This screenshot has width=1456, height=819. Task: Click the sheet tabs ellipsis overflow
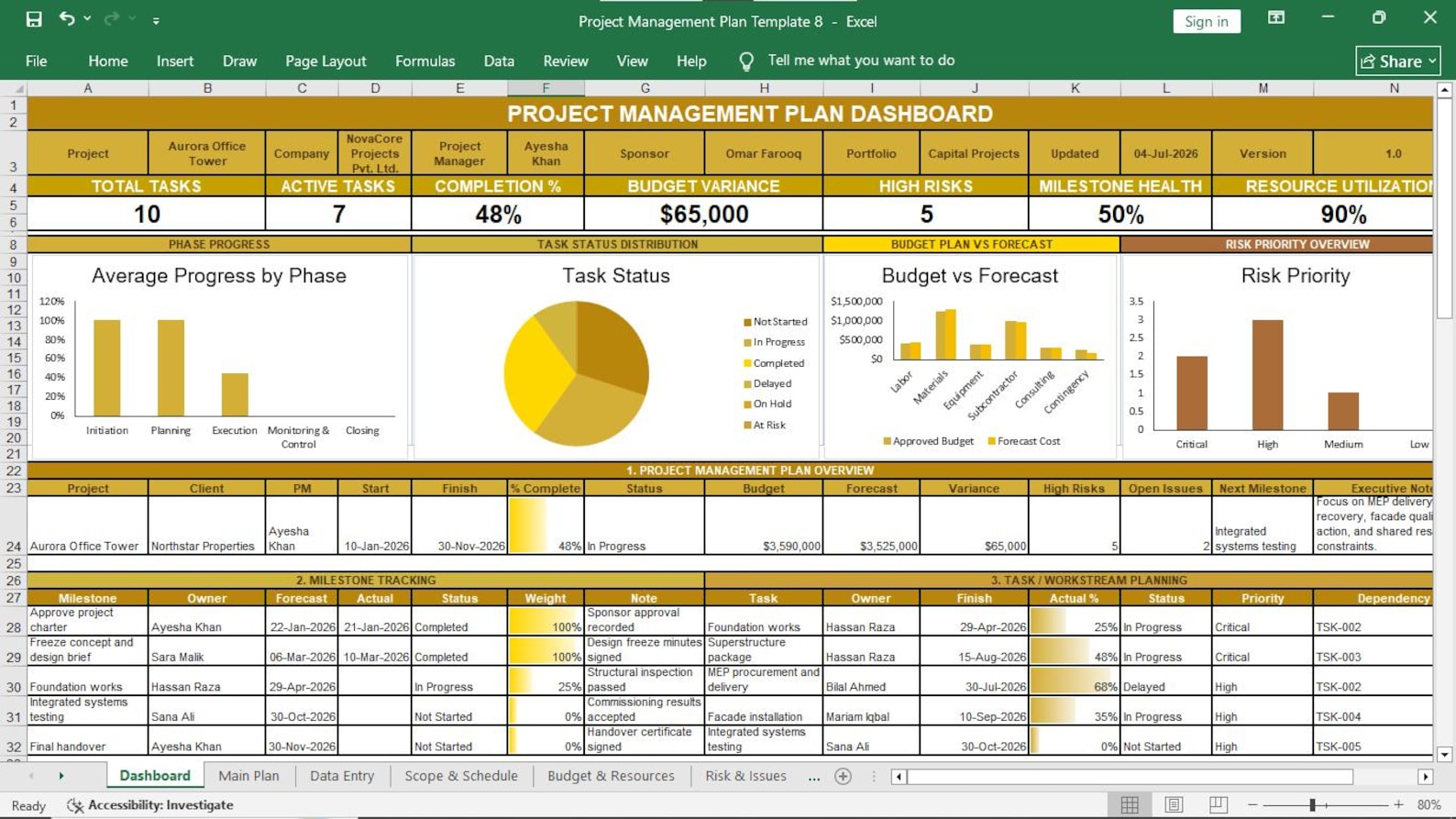814,777
